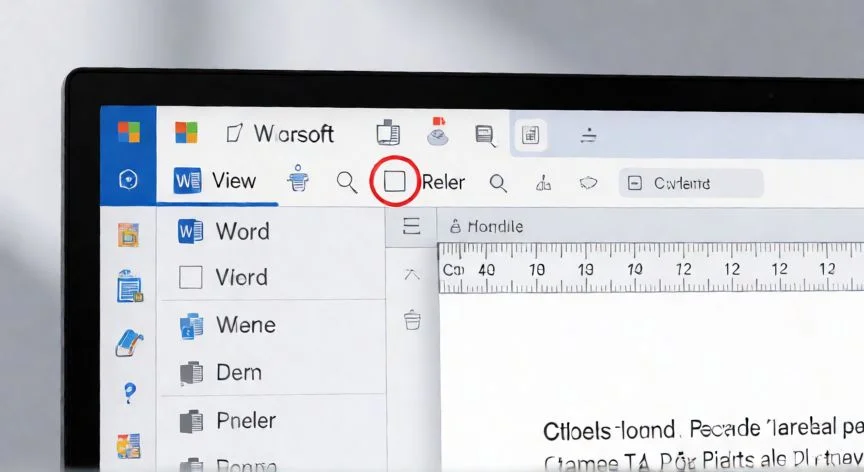The width and height of the screenshot is (864, 472).
Task: Click the Windows logo in the blue corner
Action: (129, 132)
